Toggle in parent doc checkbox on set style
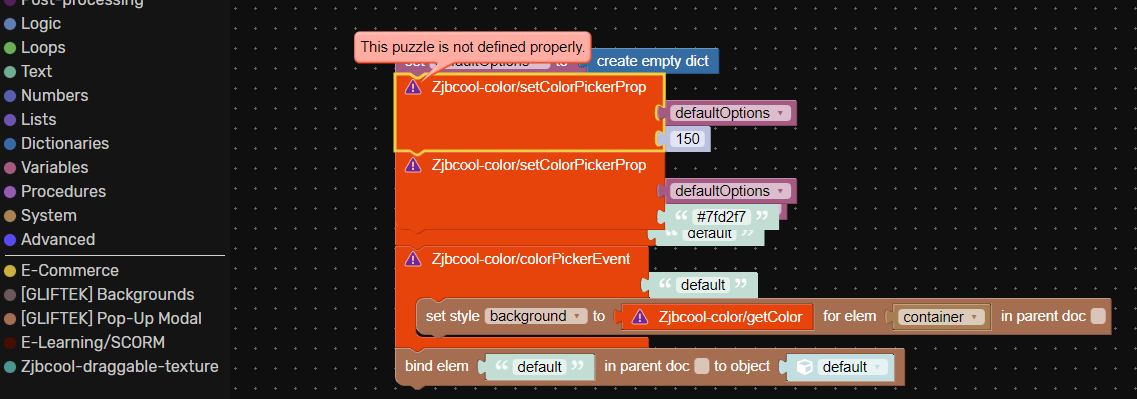This screenshot has height=399, width=1137. (x=1098, y=316)
